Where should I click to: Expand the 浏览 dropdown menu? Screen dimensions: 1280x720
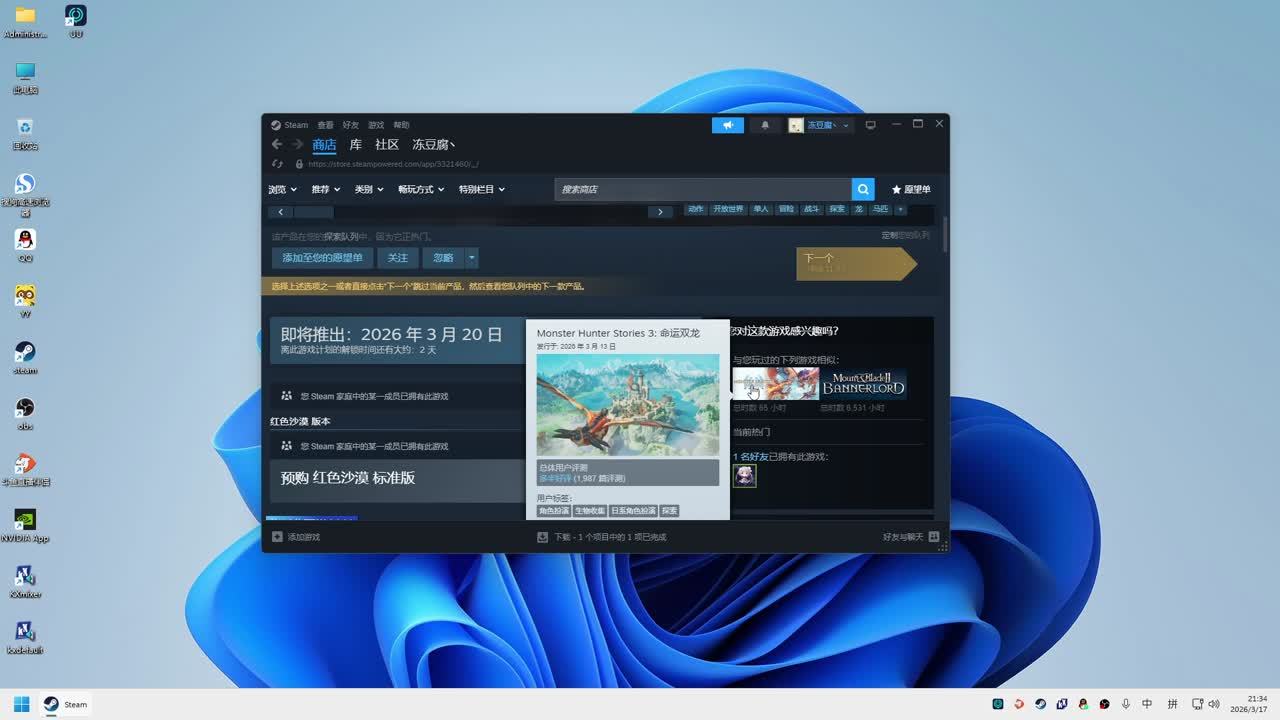point(283,189)
